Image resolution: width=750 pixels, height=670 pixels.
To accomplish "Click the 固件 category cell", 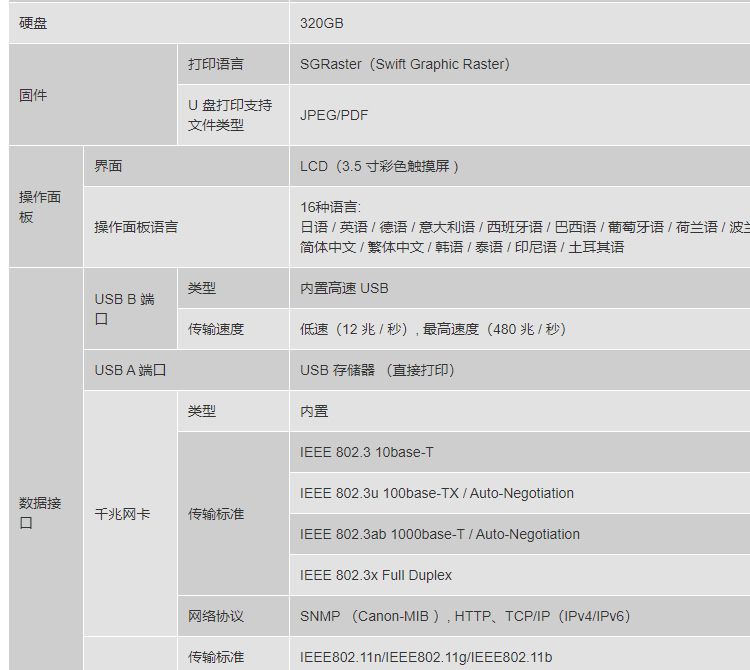I will pyautogui.click(x=33, y=95).
